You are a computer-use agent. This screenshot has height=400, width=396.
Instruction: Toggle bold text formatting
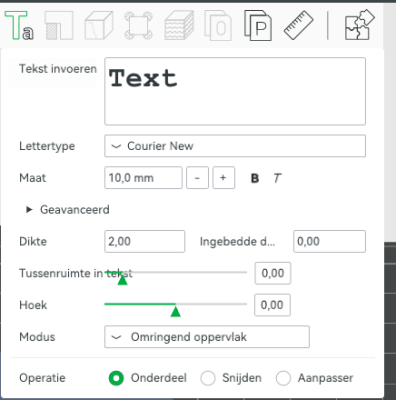click(255, 178)
